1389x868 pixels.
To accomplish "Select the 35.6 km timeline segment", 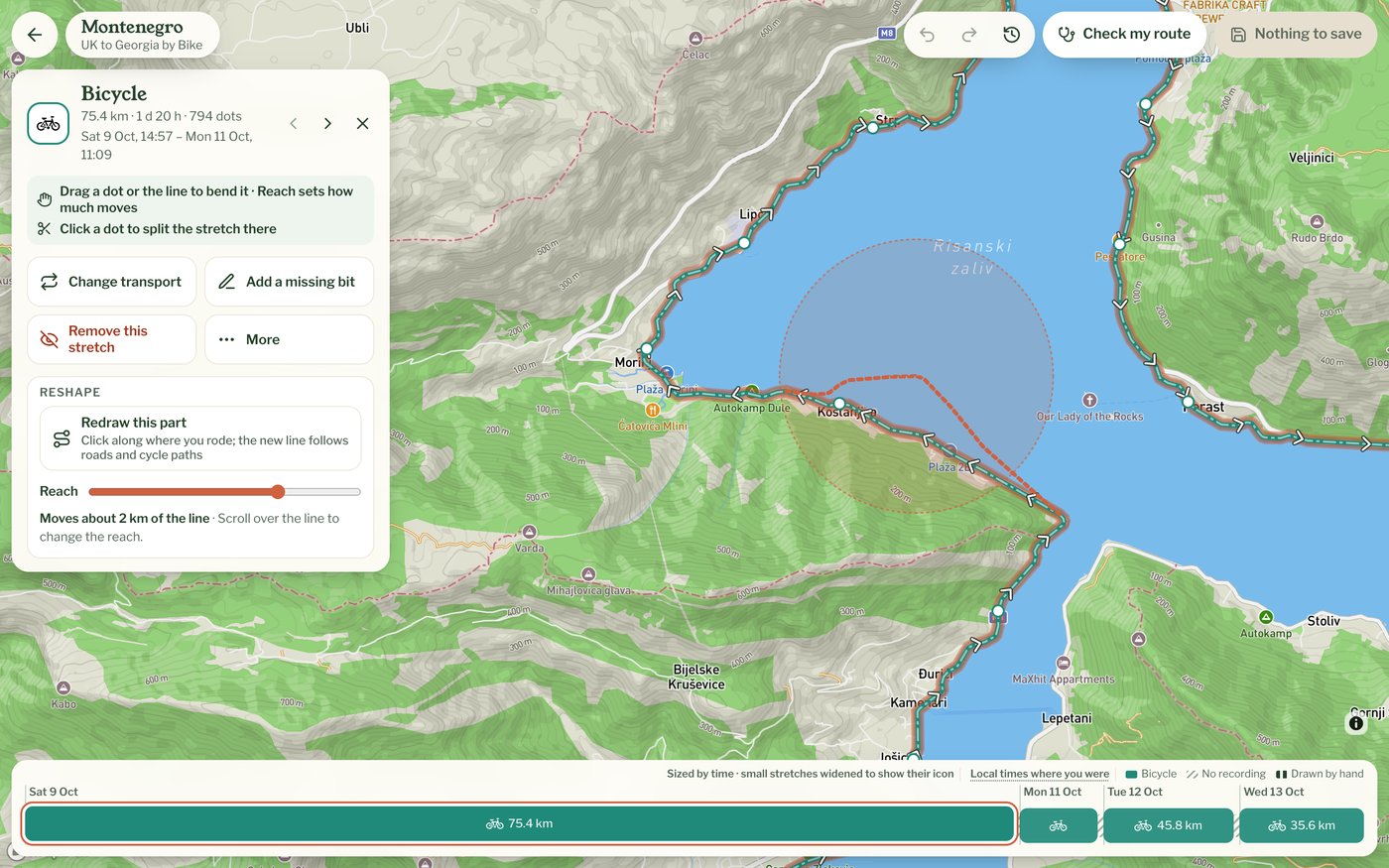I will click(1302, 825).
